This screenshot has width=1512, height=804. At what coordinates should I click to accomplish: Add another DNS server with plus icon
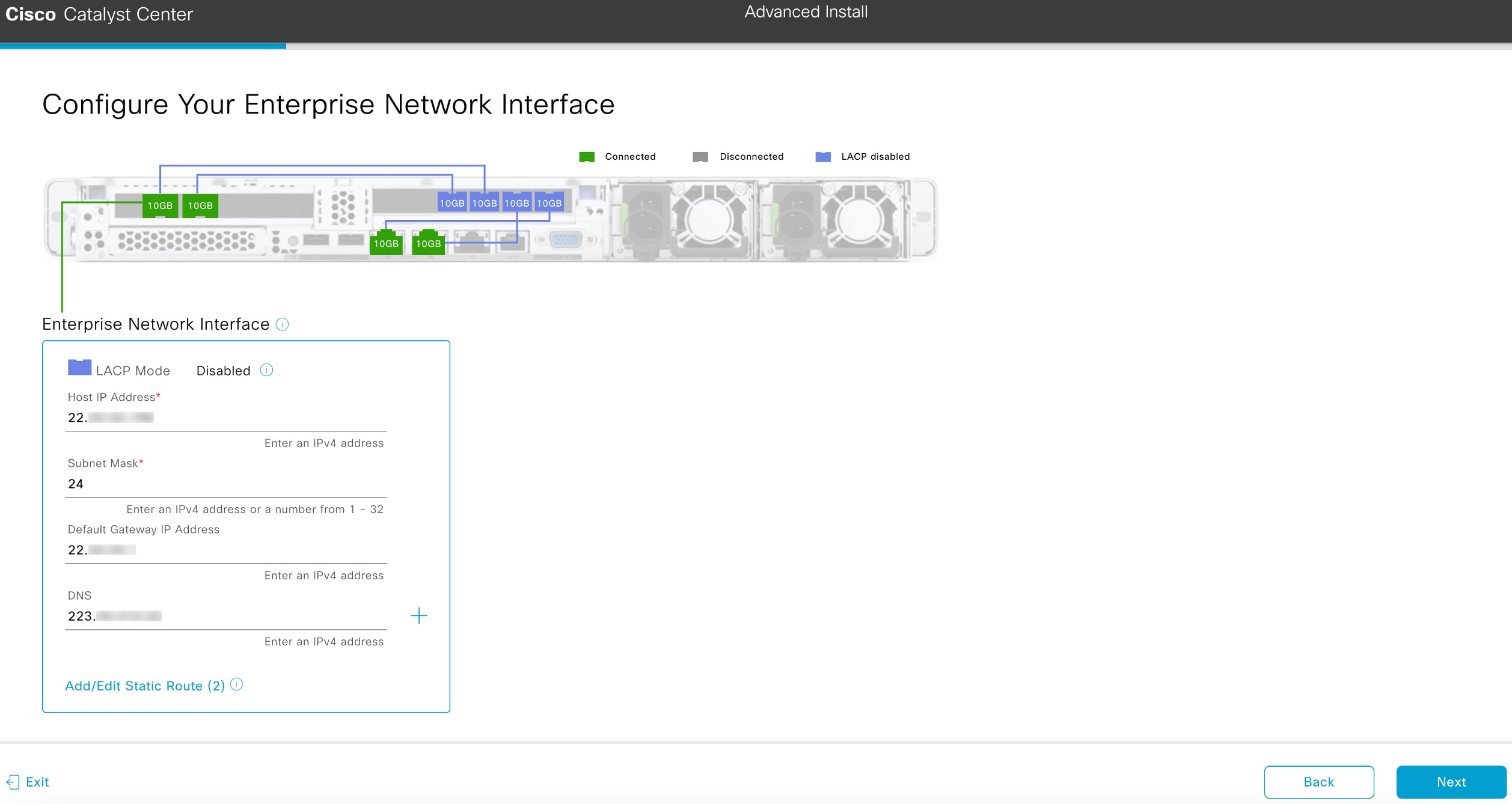(x=419, y=616)
